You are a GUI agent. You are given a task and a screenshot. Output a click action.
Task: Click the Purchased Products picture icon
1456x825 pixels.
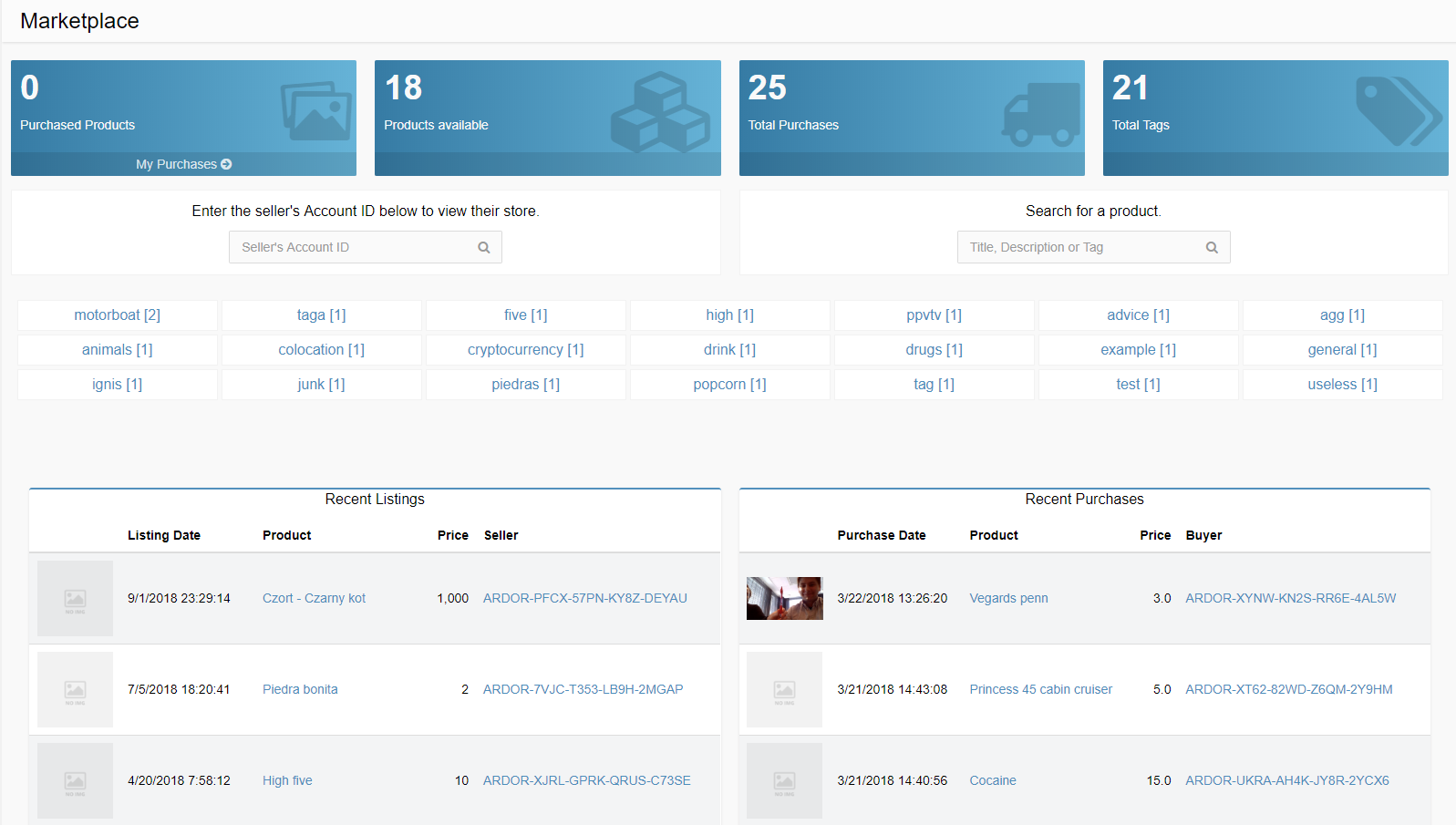tap(315, 111)
